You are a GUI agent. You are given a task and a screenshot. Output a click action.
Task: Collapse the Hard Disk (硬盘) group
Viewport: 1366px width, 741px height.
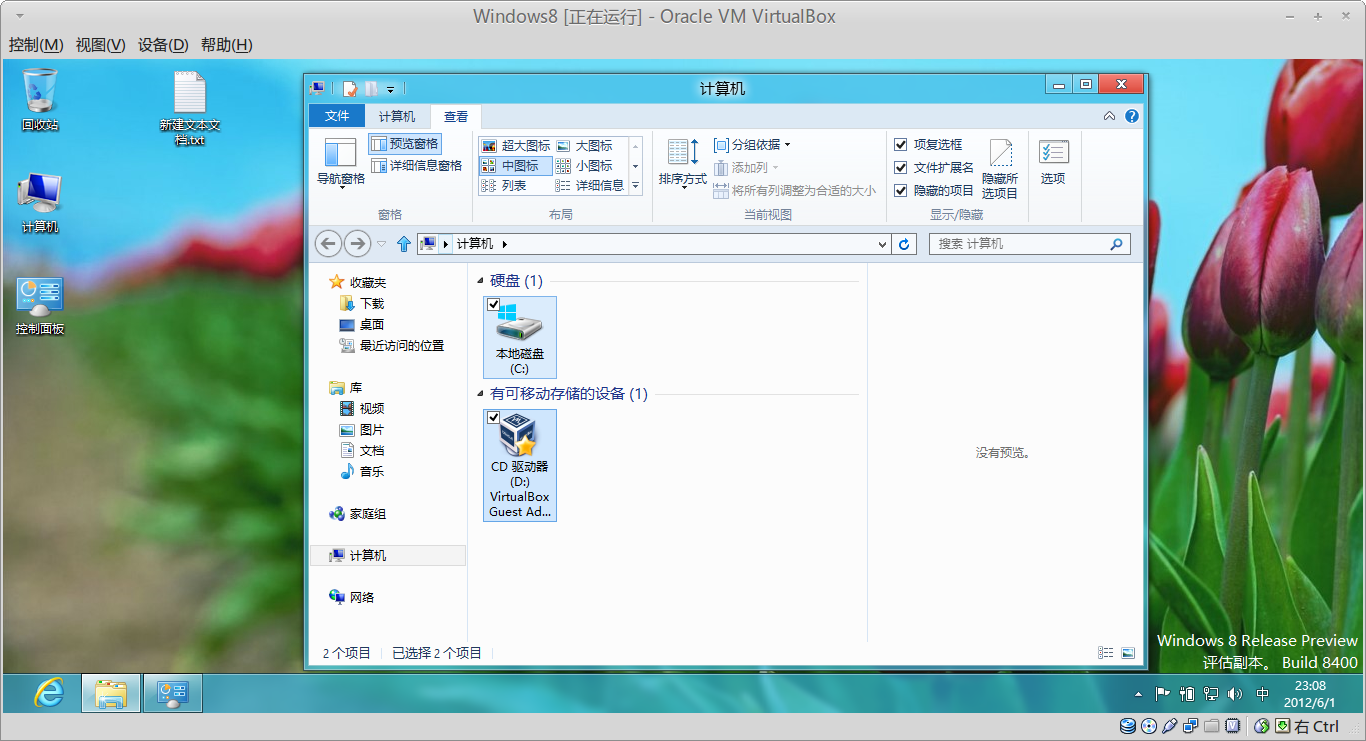click(x=481, y=282)
